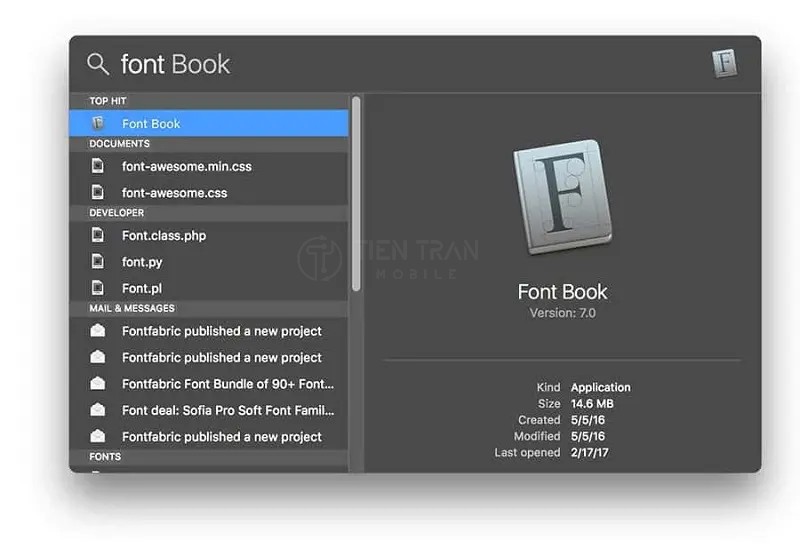Select the Font.pl result

[142, 288]
